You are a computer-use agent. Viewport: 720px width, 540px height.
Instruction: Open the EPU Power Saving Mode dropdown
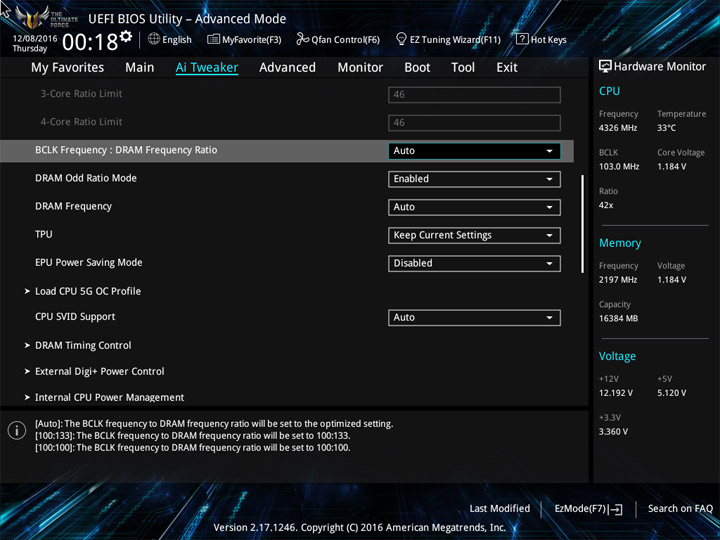(474, 264)
